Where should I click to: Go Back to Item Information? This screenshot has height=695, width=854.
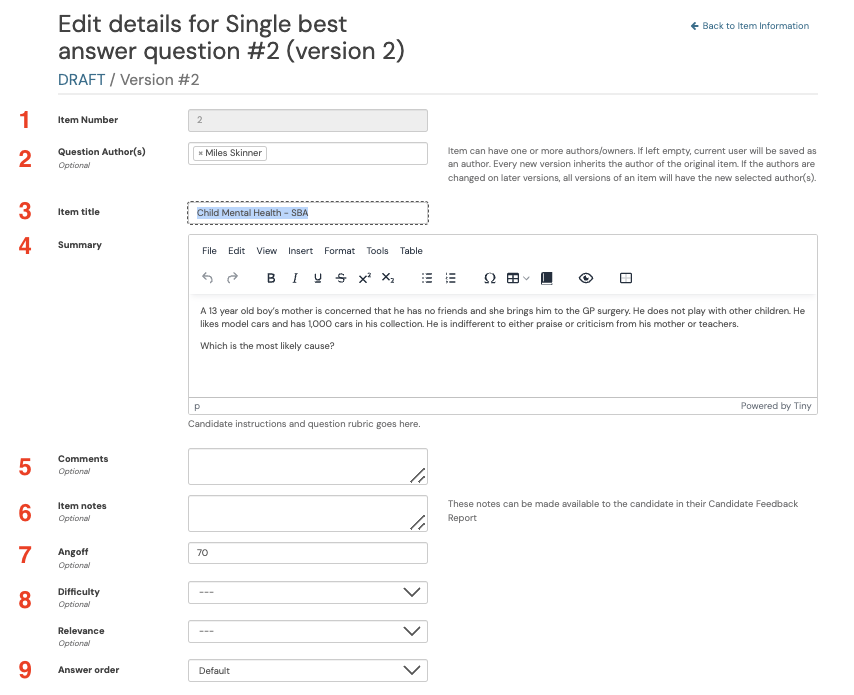click(x=750, y=26)
